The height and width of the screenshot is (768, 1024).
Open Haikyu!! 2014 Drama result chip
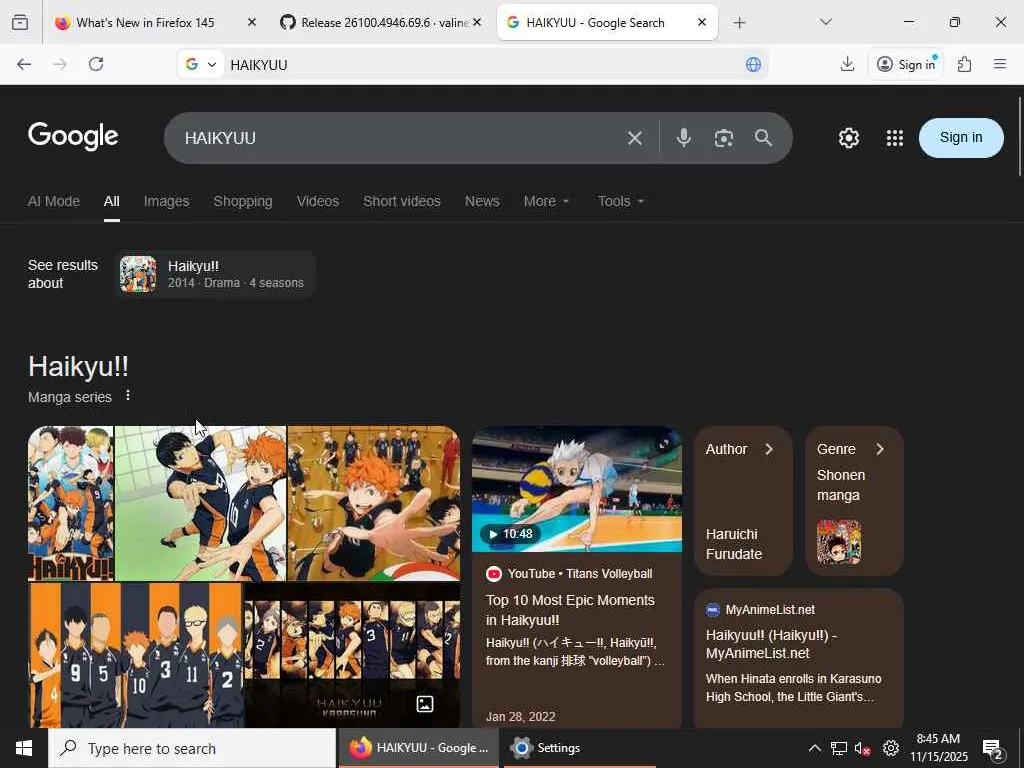click(x=215, y=274)
